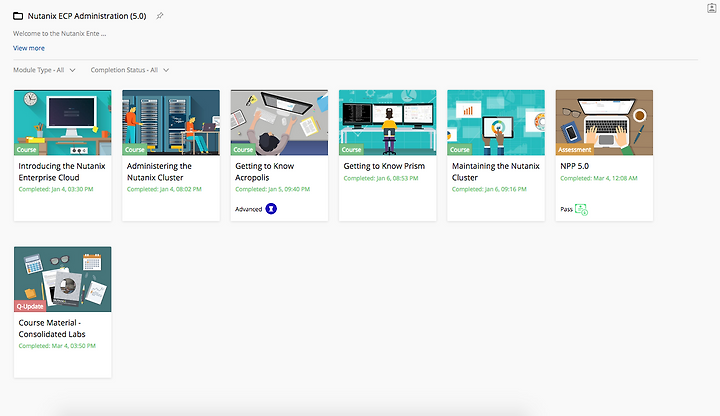The height and width of the screenshot is (416, 720).
Task: Click the title 'Introducing the Nutanix Enterprise Cloud'
Action: (x=62, y=172)
